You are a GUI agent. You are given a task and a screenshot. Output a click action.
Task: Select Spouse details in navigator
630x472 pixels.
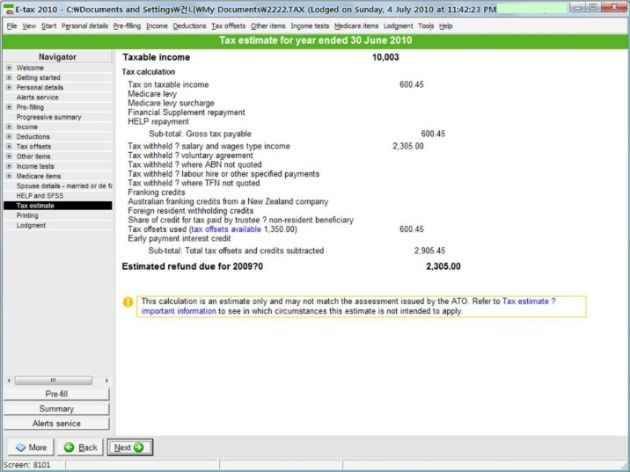[x=64, y=186]
